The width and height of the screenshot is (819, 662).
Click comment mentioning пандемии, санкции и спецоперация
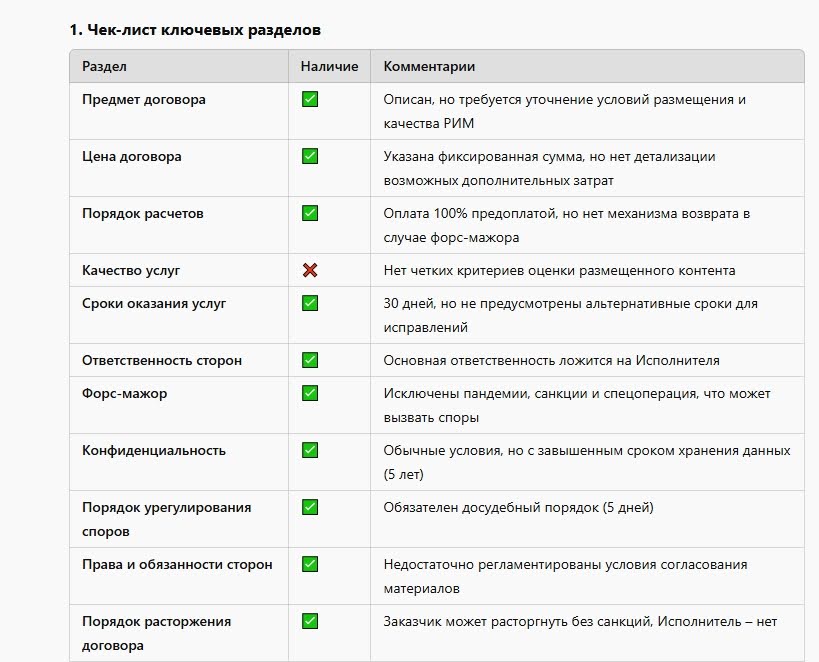pyautogui.click(x=577, y=405)
